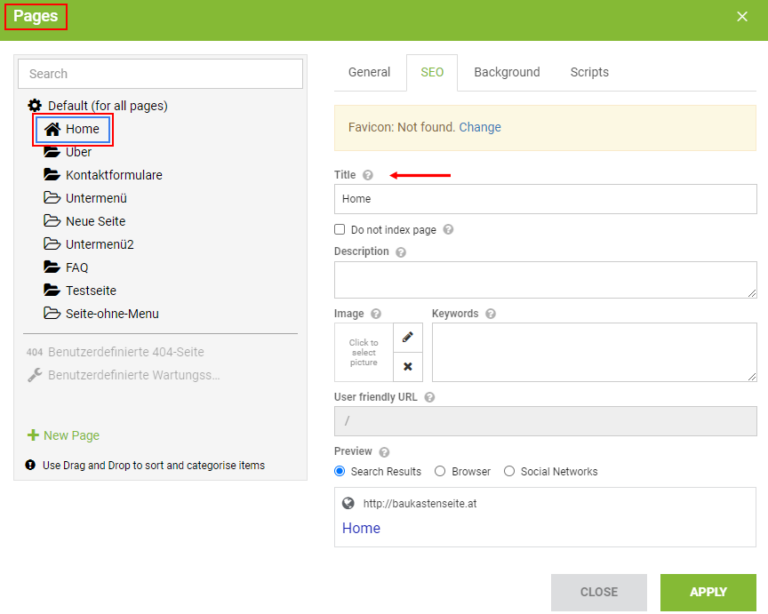Select Default (for all pages) item
This screenshot has width=768, height=614.
[x=107, y=106]
